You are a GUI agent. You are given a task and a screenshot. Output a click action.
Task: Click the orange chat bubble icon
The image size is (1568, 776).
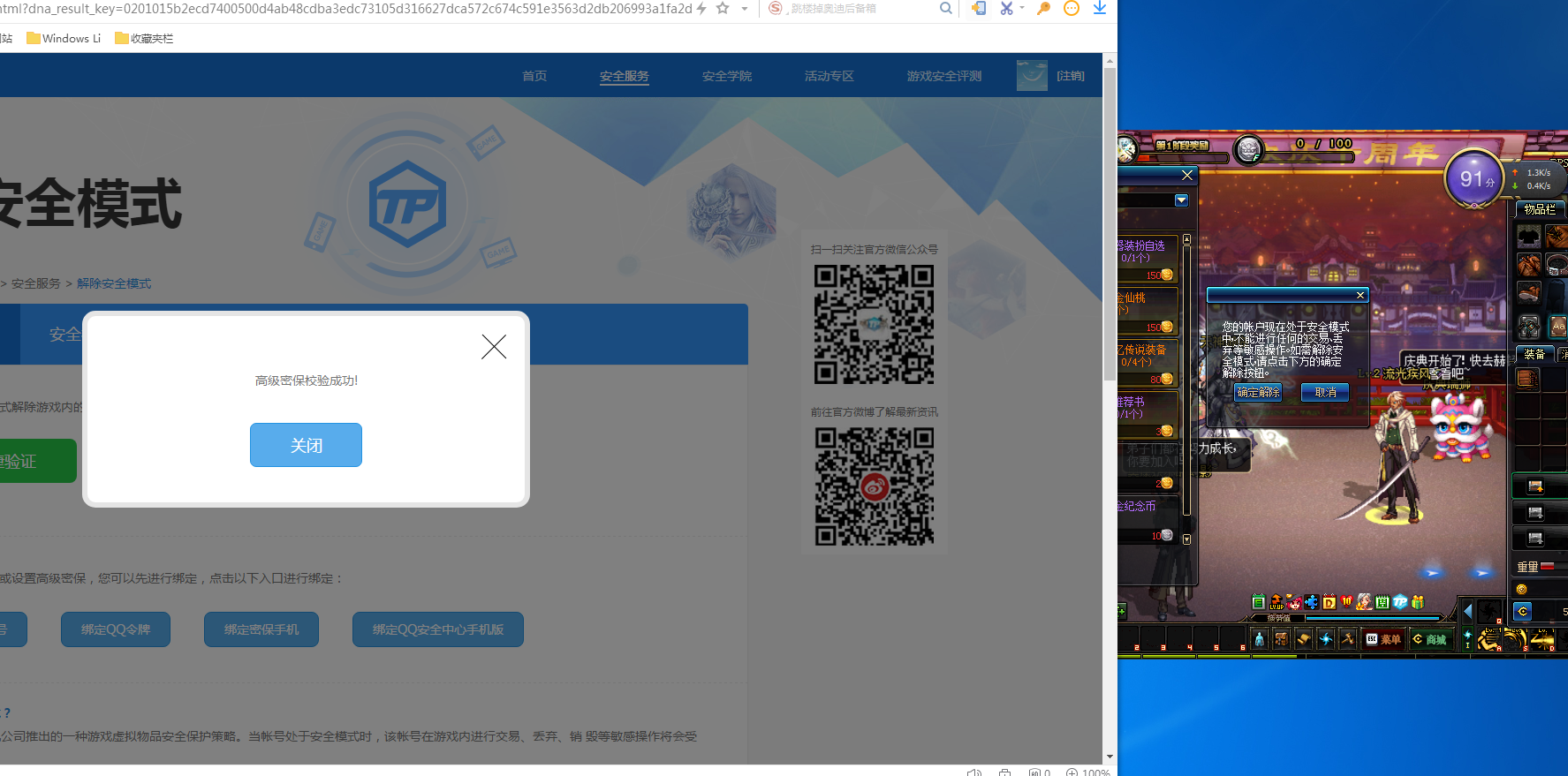click(1072, 9)
